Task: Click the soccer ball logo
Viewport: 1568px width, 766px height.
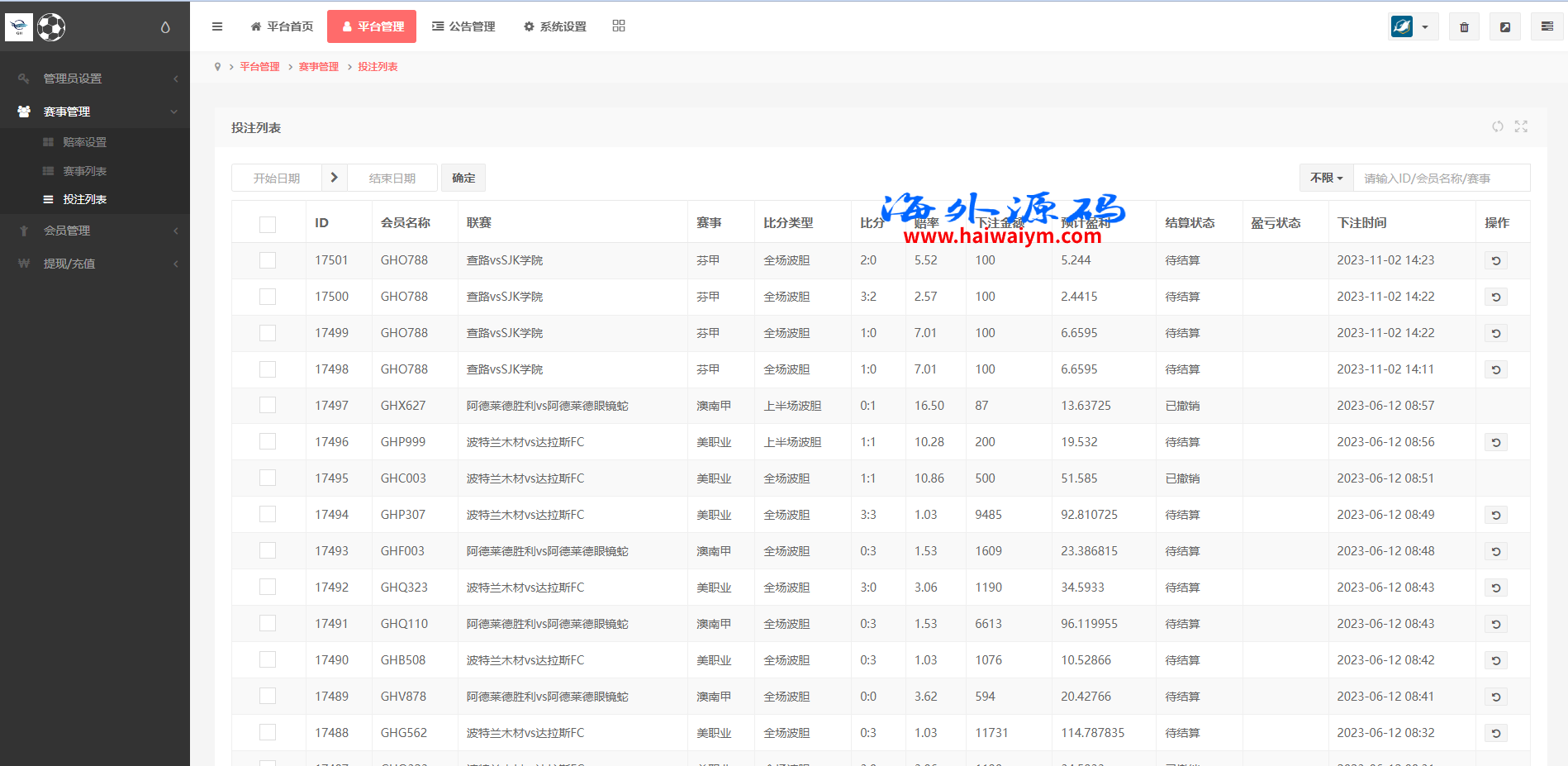Action: coord(51,27)
